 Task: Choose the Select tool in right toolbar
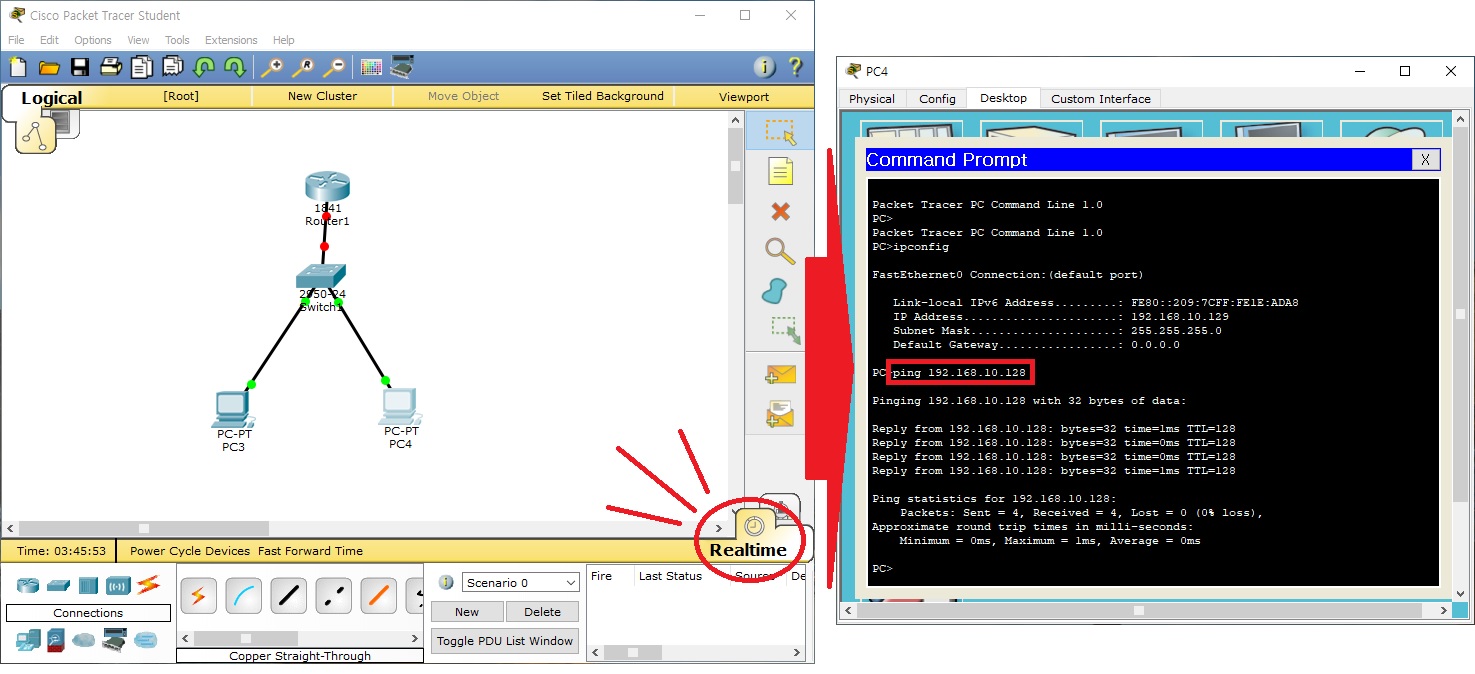pos(780,132)
